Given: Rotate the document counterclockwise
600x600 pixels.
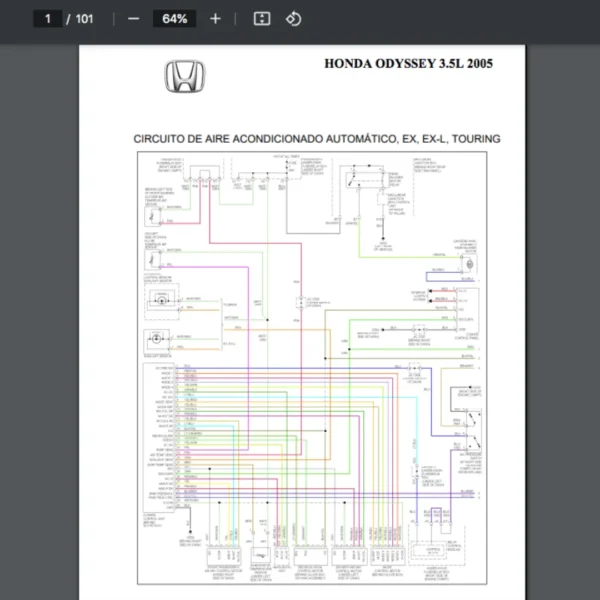Looking at the screenshot, I should pos(293,19).
